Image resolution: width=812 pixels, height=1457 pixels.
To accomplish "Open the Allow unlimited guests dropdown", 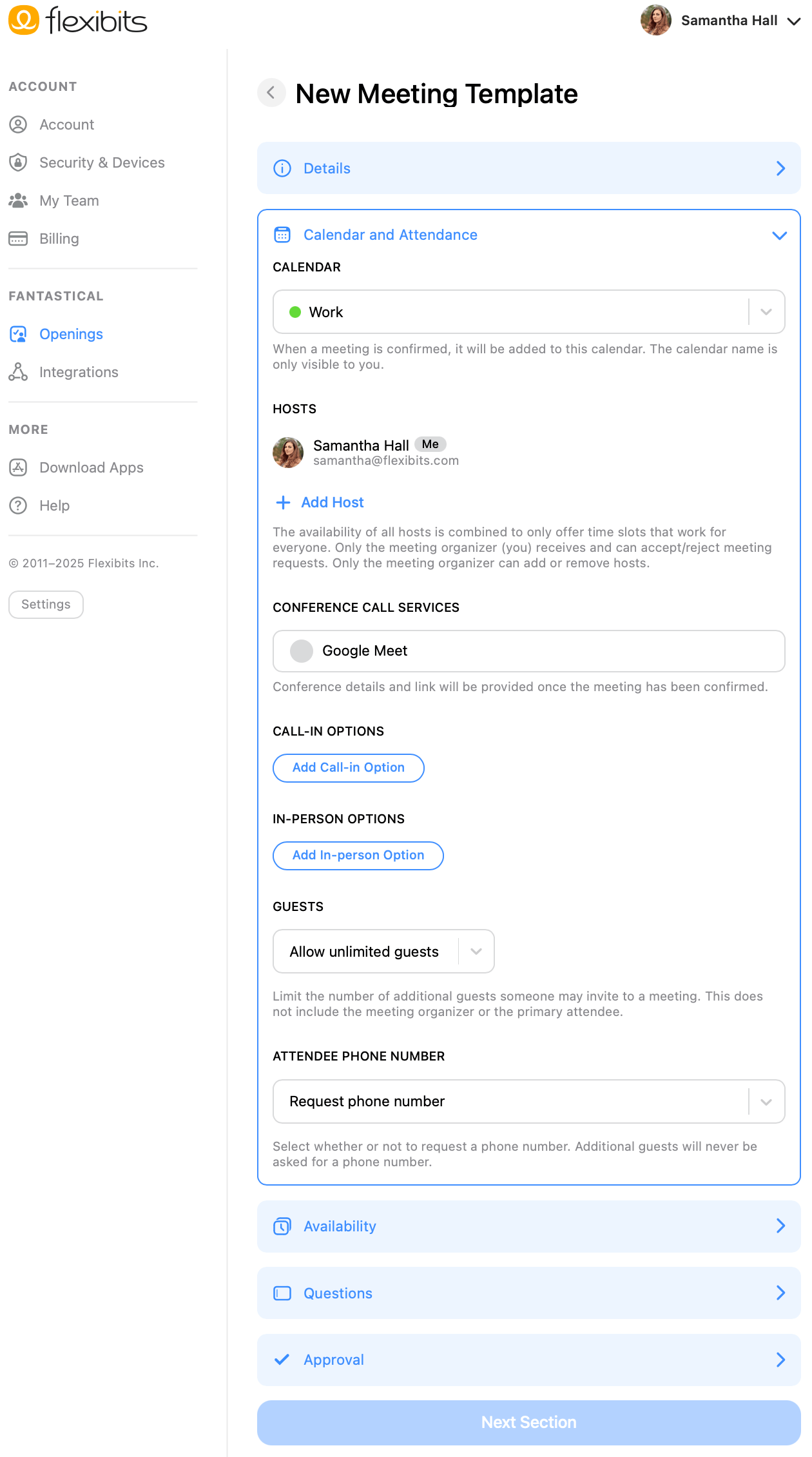I will 383,952.
